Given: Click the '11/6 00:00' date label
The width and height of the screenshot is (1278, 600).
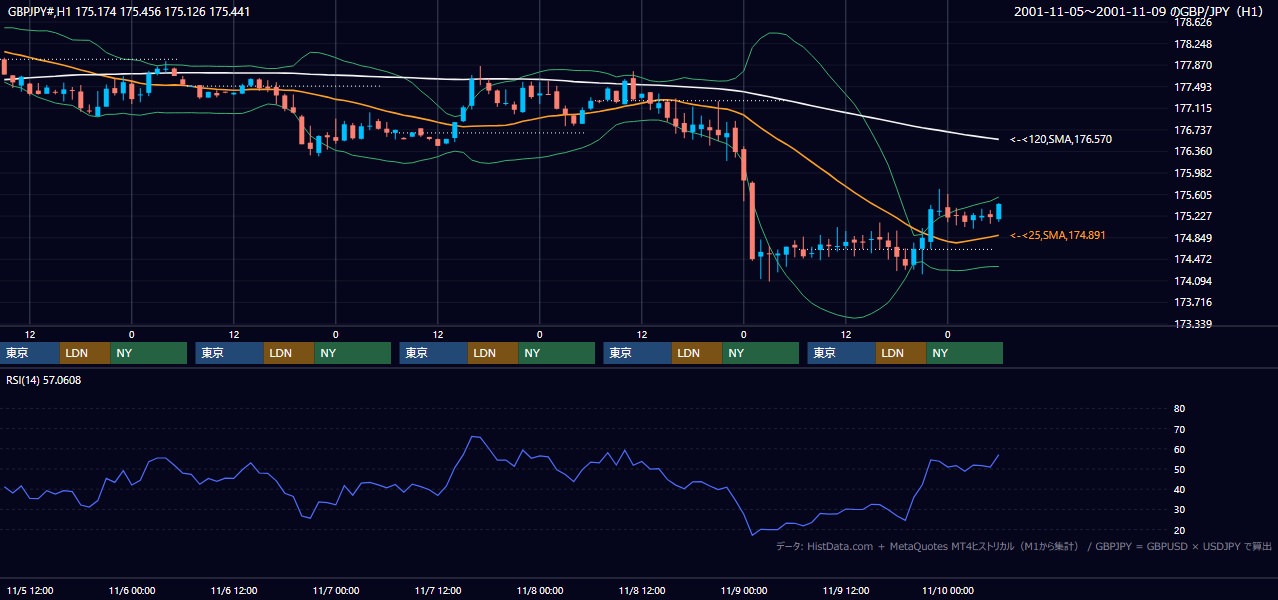Looking at the screenshot, I should [x=131, y=590].
